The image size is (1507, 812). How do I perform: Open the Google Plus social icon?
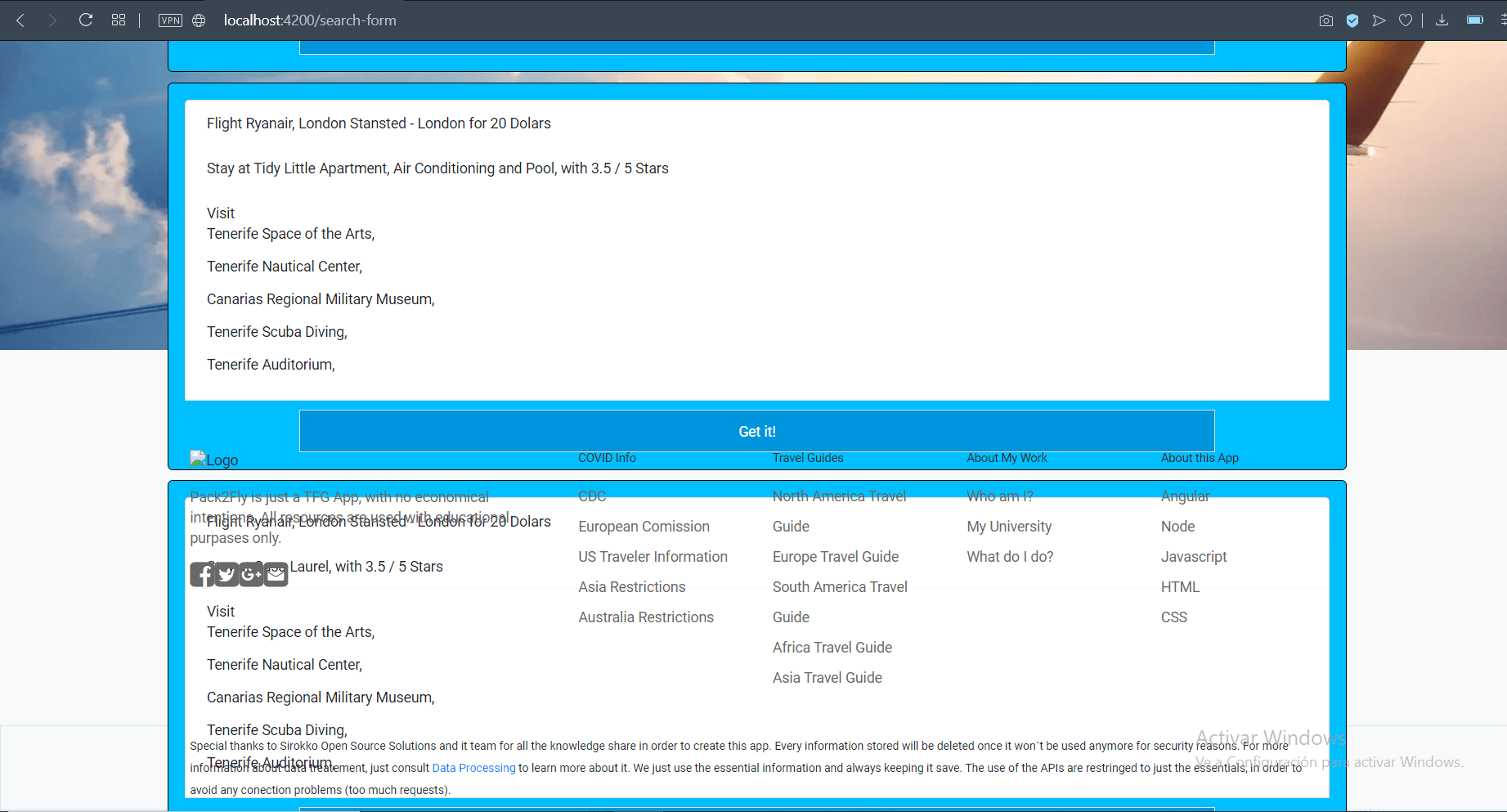tap(251, 575)
